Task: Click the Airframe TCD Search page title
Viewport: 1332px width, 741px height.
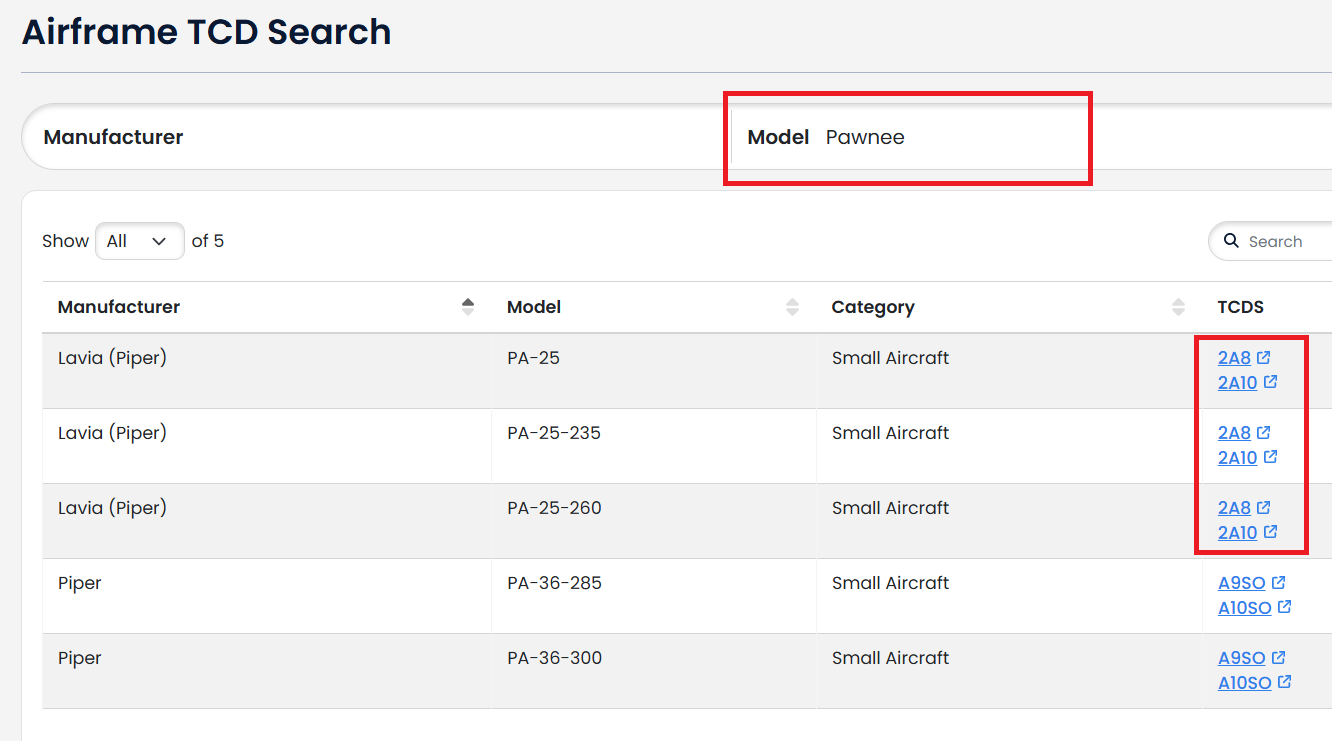Action: [206, 32]
